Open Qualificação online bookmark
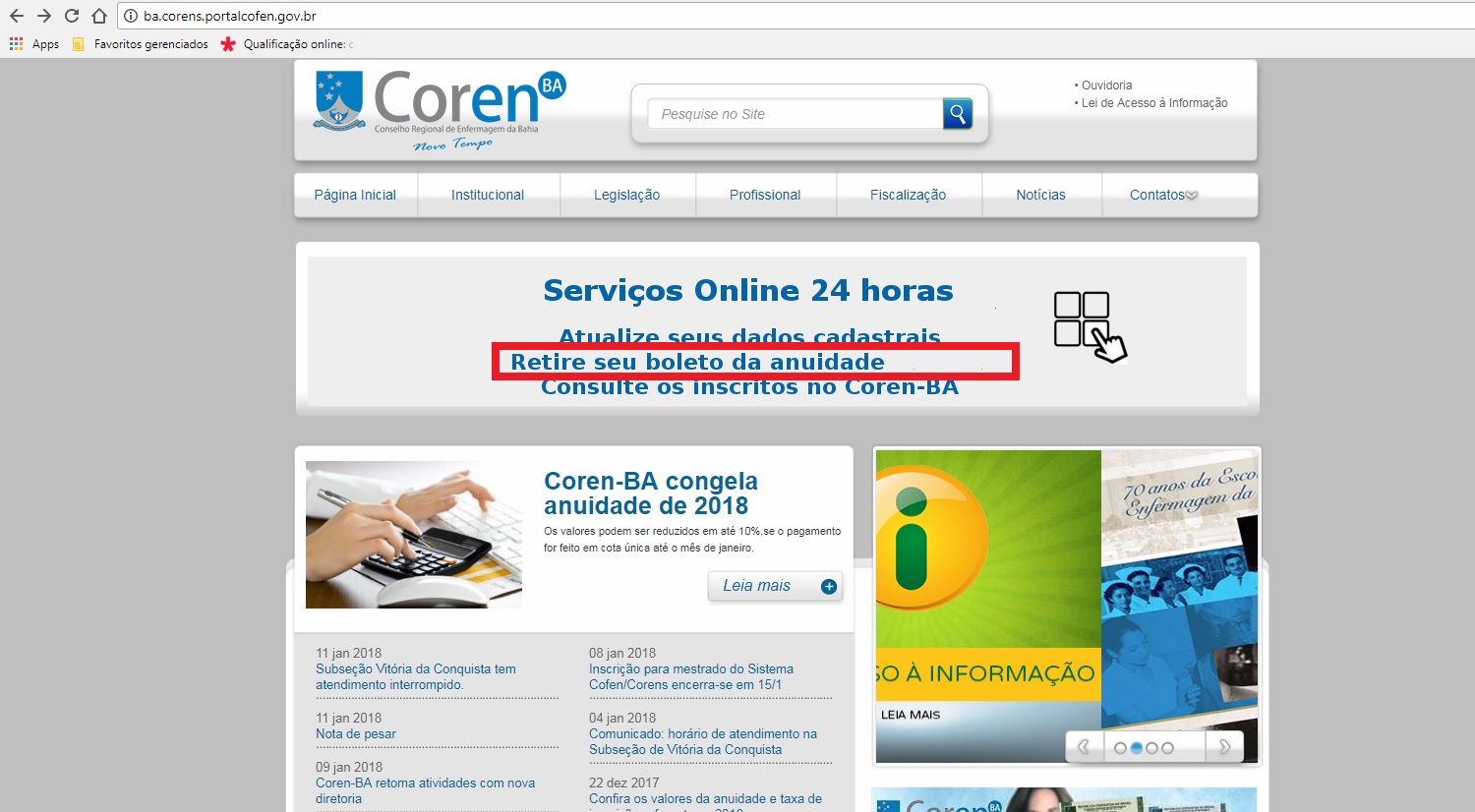This screenshot has width=1475, height=812. click(x=286, y=44)
